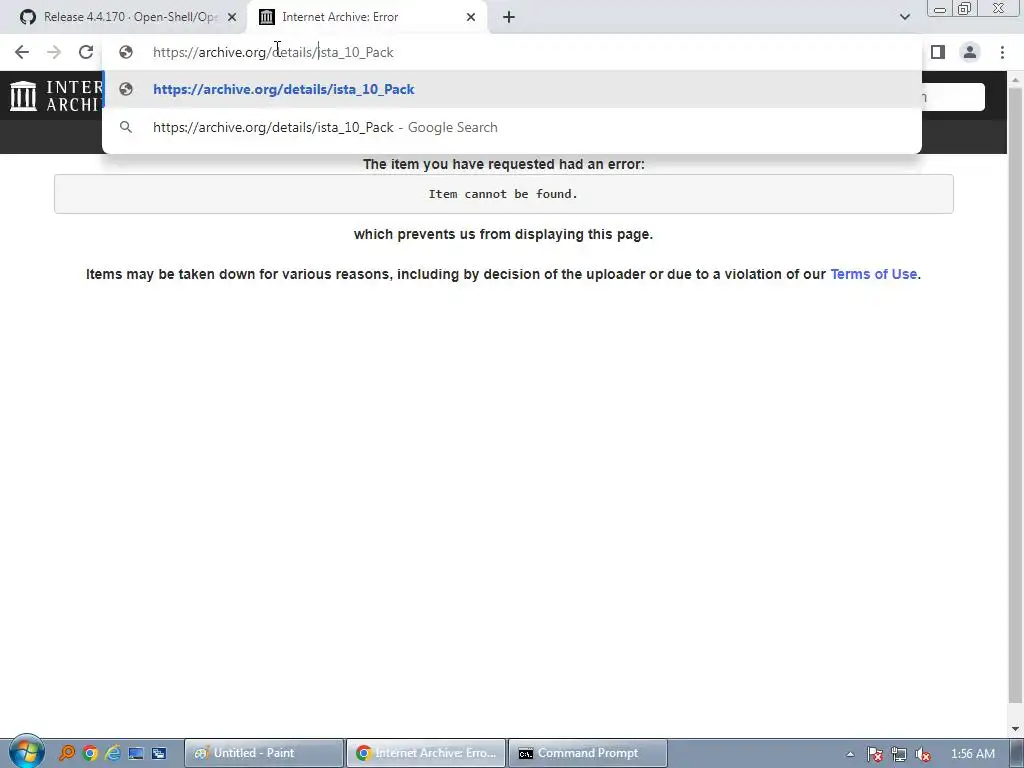The image size is (1024, 768).
Task: Open the network tray icon
Action: click(899, 754)
